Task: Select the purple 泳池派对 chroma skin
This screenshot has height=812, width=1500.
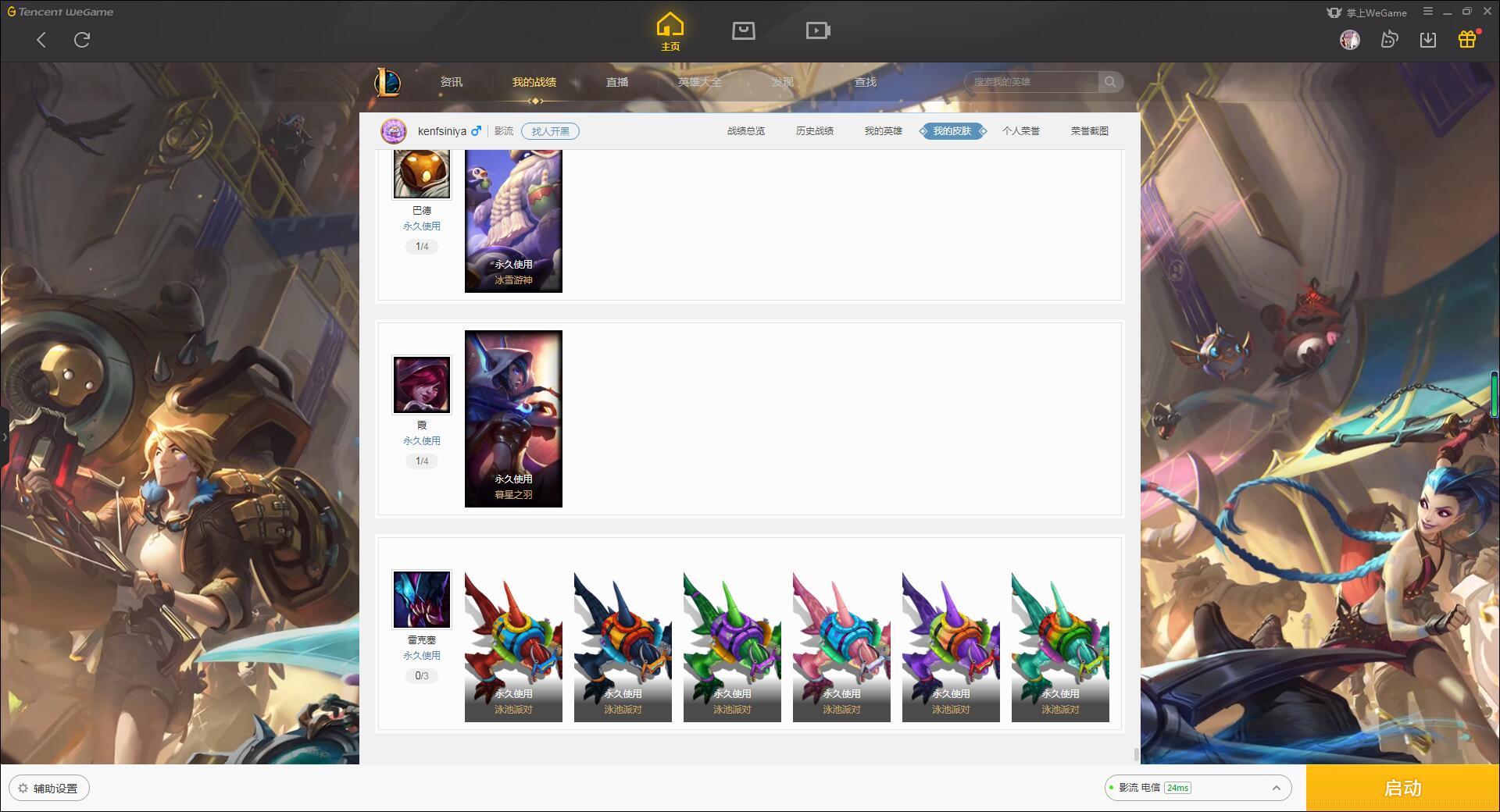Action: click(951, 647)
